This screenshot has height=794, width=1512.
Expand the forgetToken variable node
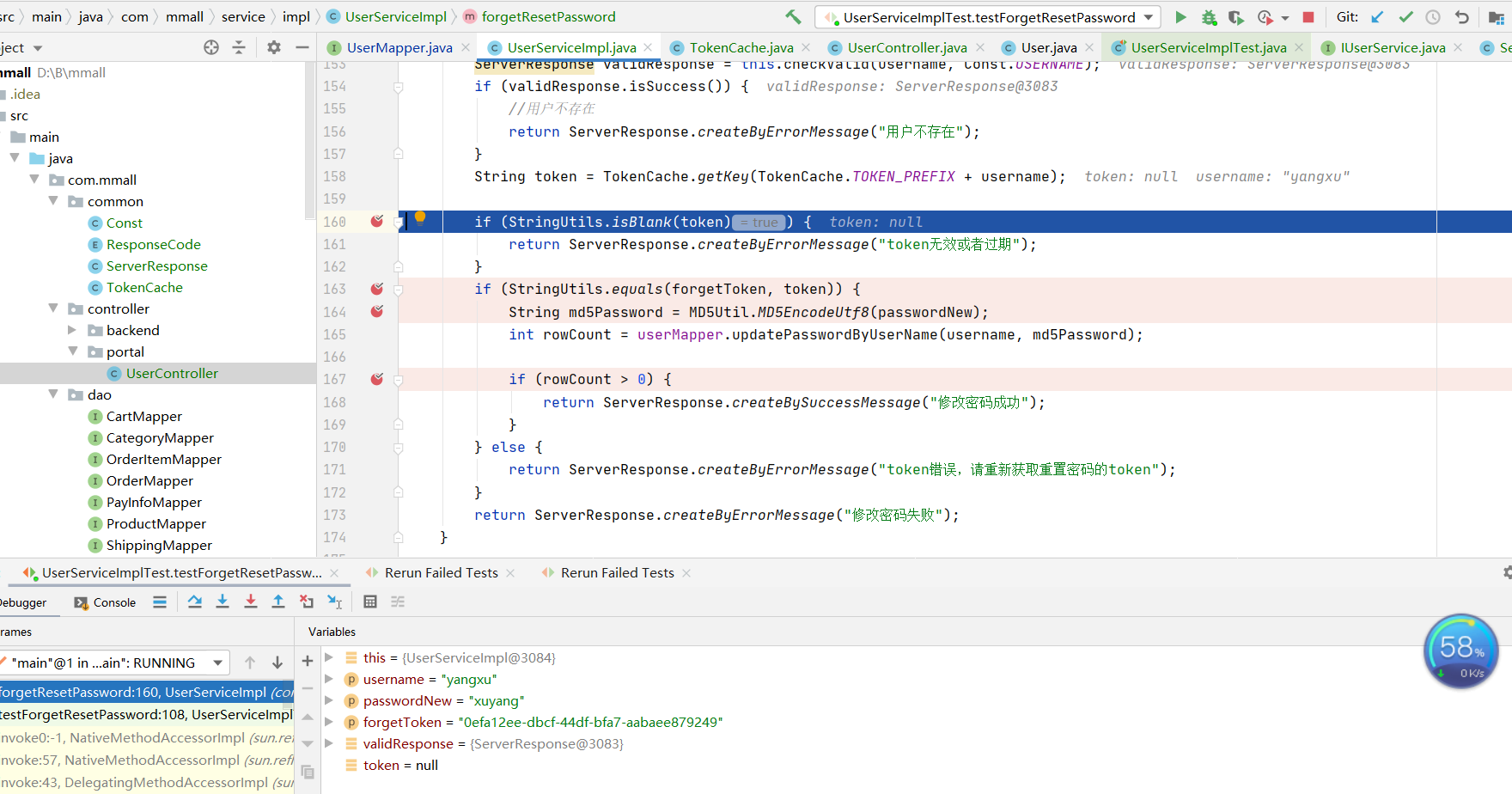click(329, 722)
